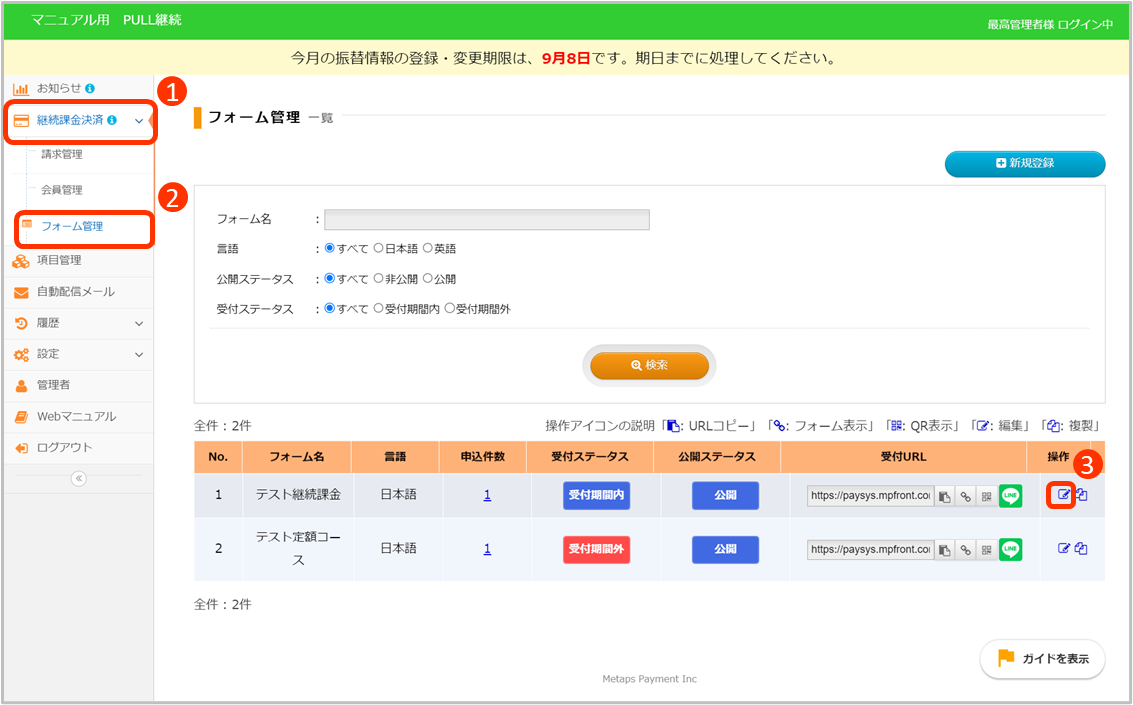Click LINE icon in first row
Image resolution: width=1133 pixels, height=705 pixels.
[1010, 496]
